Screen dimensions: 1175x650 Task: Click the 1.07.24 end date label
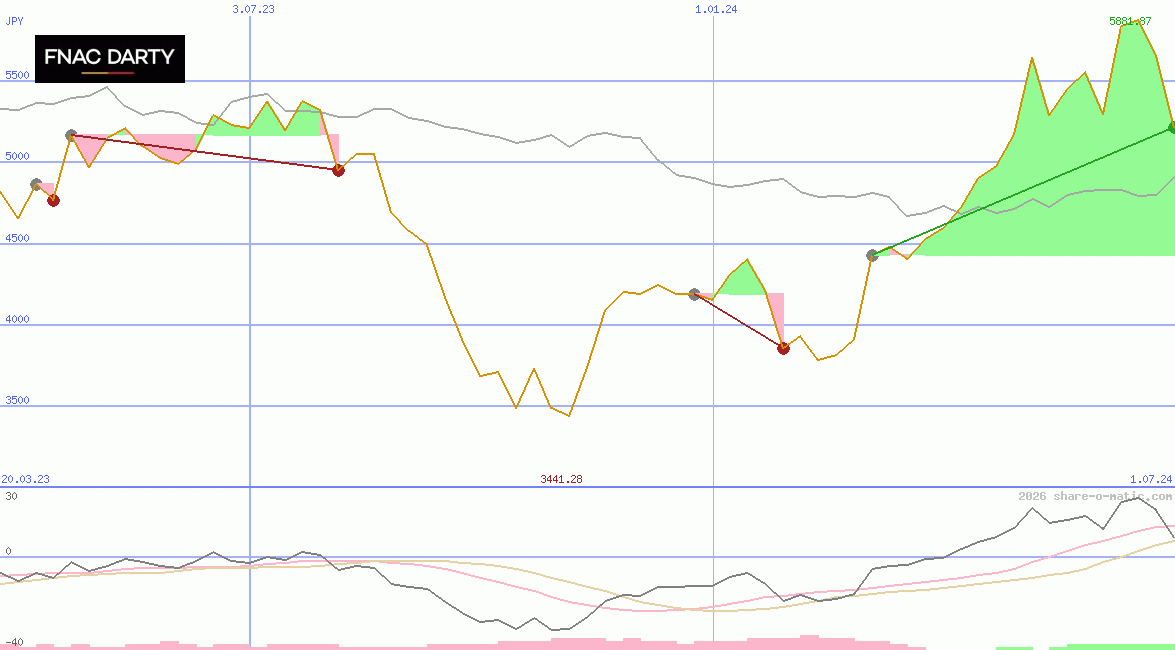[x=1150, y=479]
